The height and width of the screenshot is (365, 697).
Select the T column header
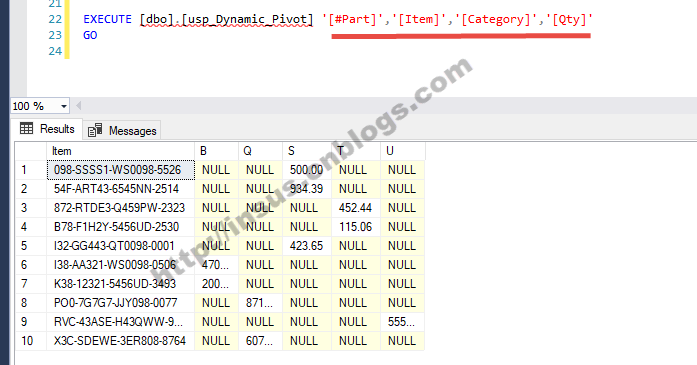pyautogui.click(x=356, y=151)
